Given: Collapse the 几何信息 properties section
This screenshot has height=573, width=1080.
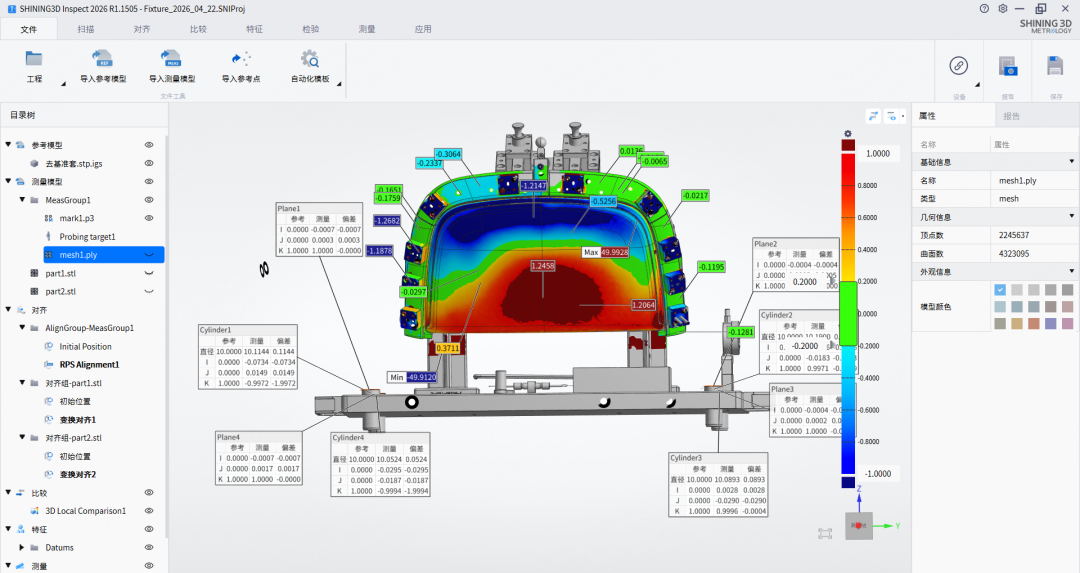Looking at the screenshot, I should 1071,216.
